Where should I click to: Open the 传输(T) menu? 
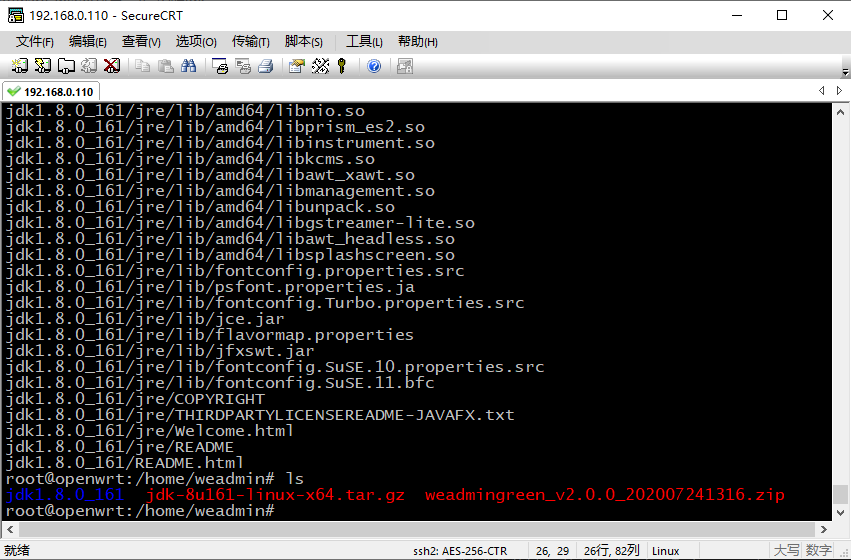(x=250, y=41)
